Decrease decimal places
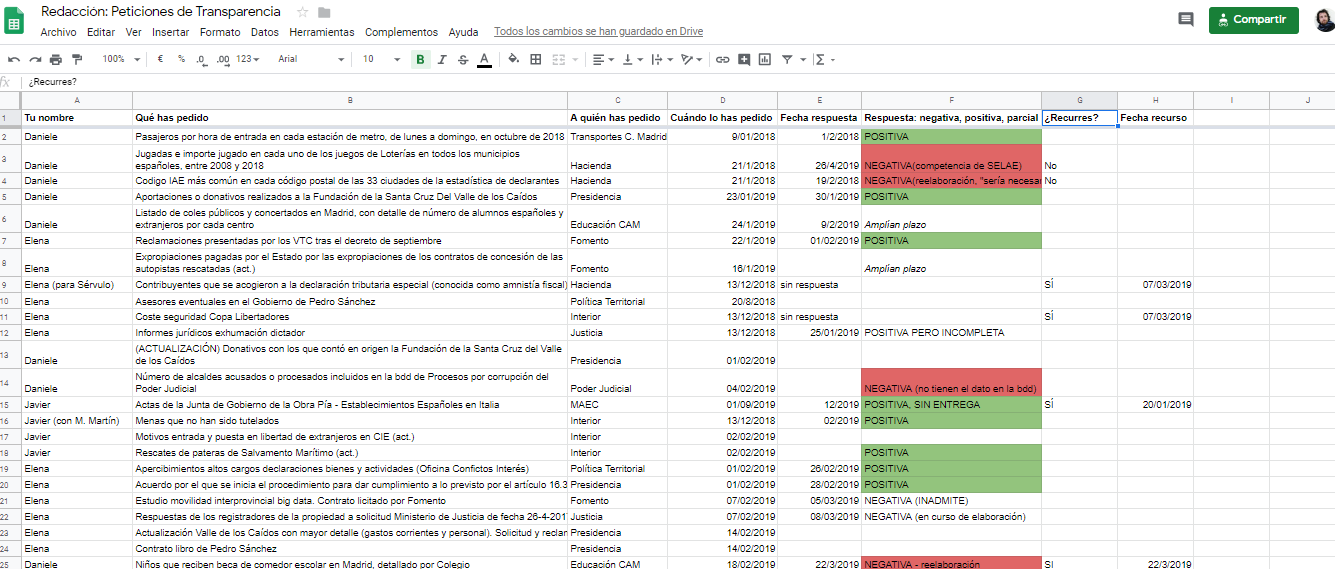The height and width of the screenshot is (569, 1335). (x=202, y=60)
